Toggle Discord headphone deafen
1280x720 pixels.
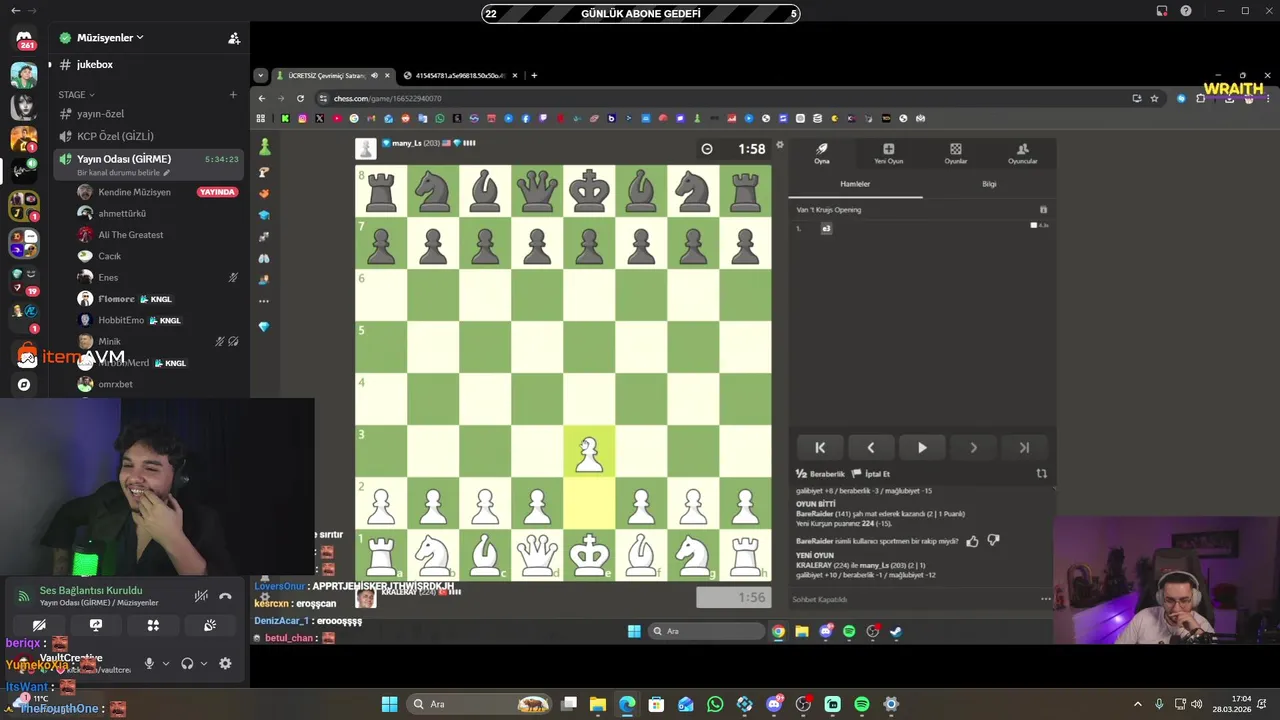[x=187, y=663]
